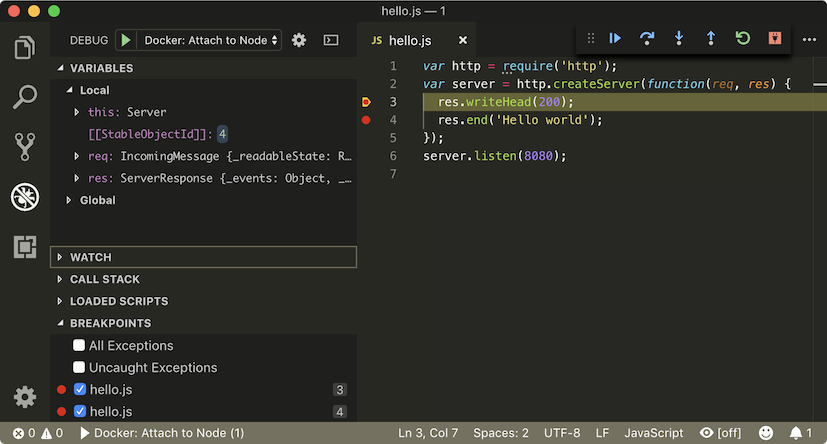Screen dimensions: 827x444
Task: Disable hello.js line 4 breakpoint checkbox
Action: point(80,411)
